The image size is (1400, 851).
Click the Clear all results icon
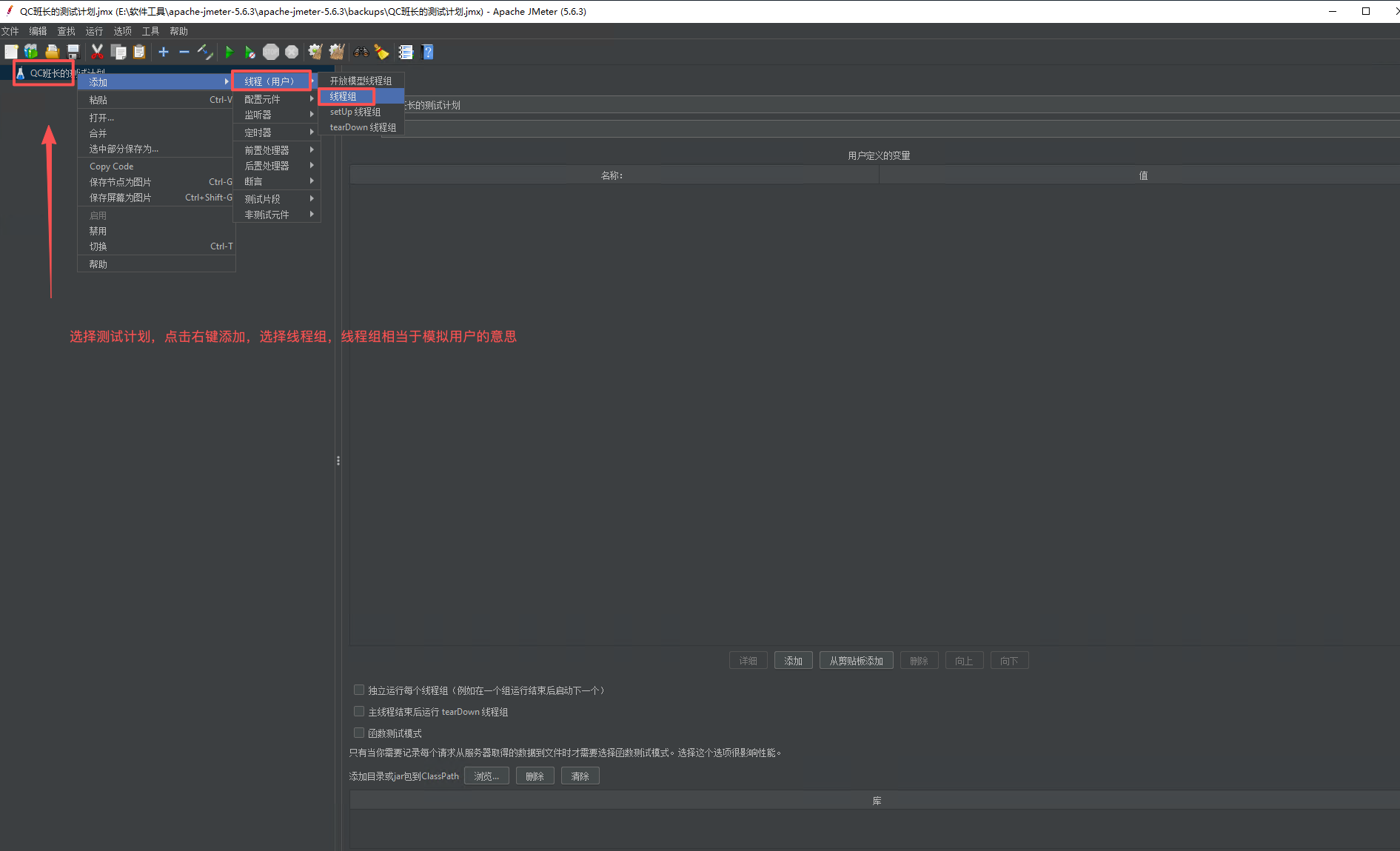coord(337,52)
